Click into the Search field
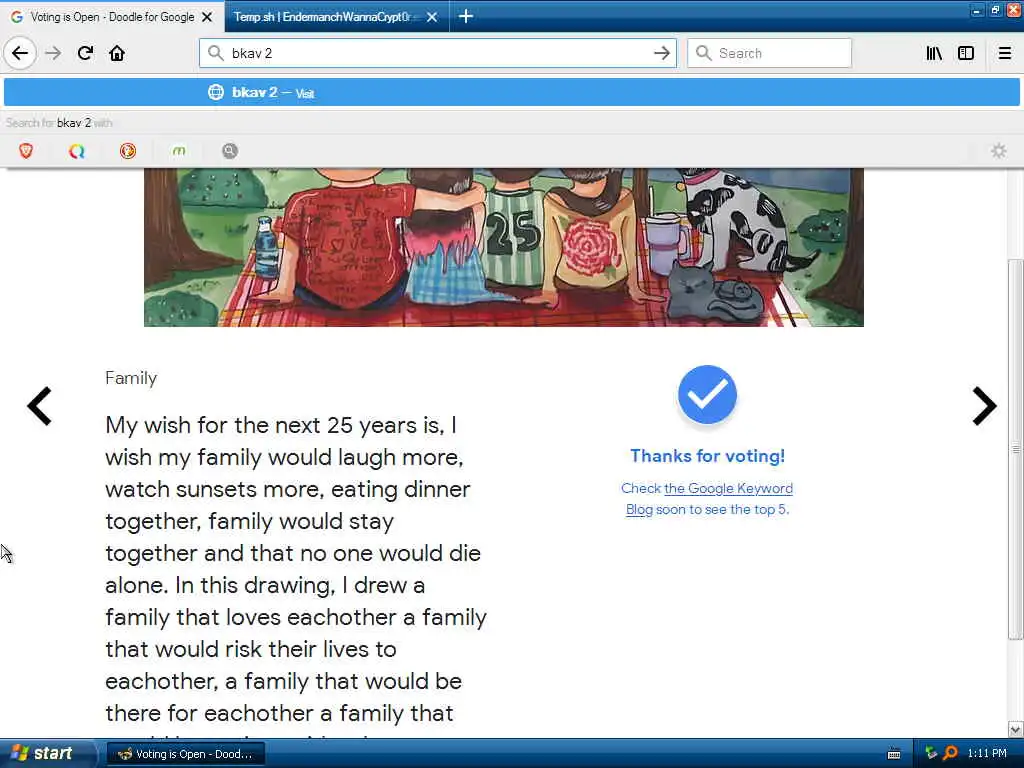This screenshot has height=768, width=1024. (x=769, y=53)
